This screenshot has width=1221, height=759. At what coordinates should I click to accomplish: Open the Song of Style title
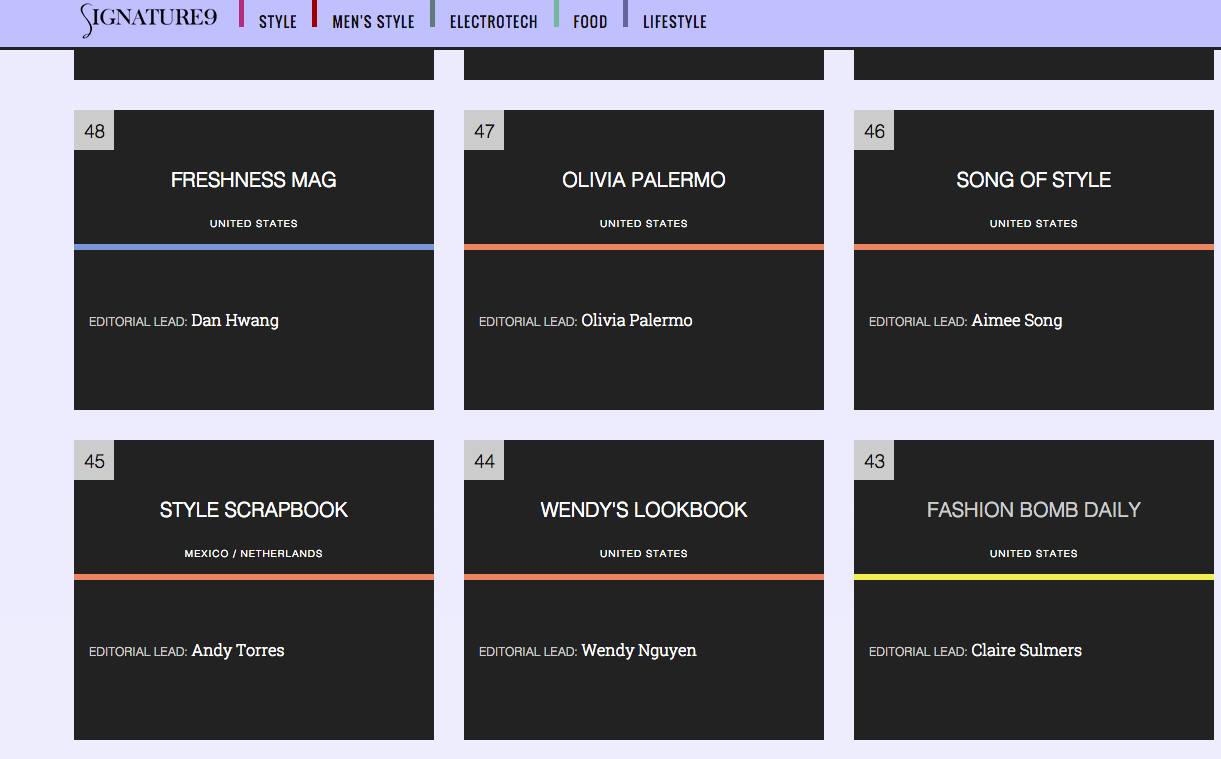pos(1033,180)
